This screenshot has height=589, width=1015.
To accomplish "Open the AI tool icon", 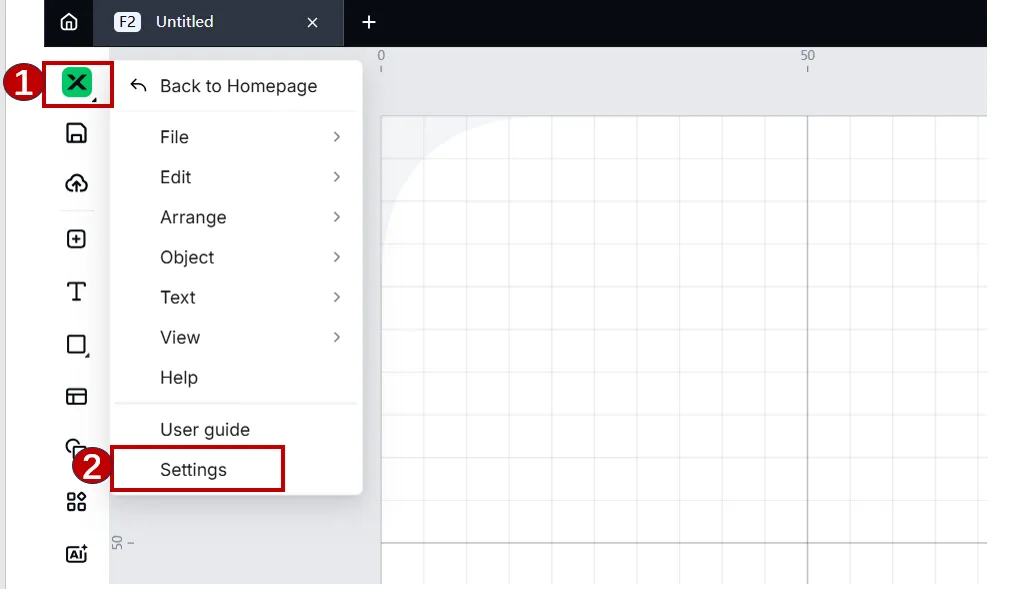I will click(76, 553).
